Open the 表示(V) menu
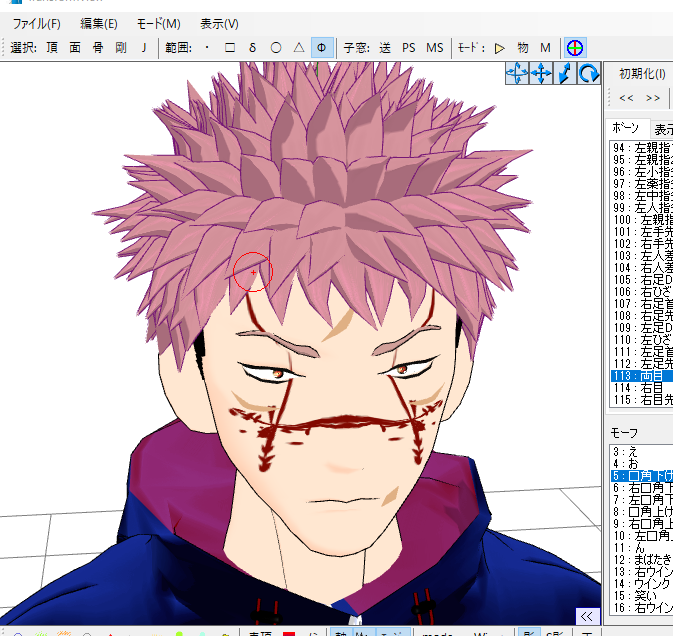This screenshot has height=636, width=673. point(219,24)
